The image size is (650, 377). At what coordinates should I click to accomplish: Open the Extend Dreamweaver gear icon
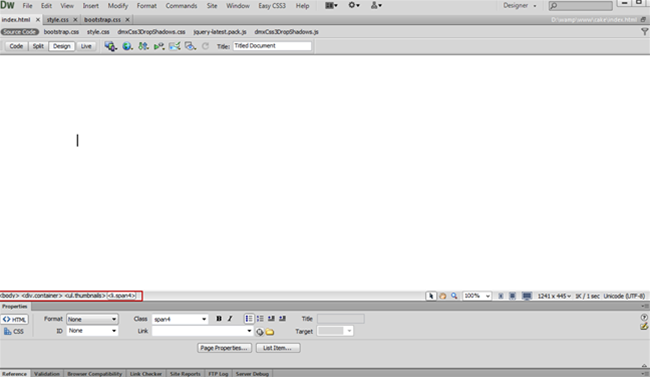coord(354,5)
